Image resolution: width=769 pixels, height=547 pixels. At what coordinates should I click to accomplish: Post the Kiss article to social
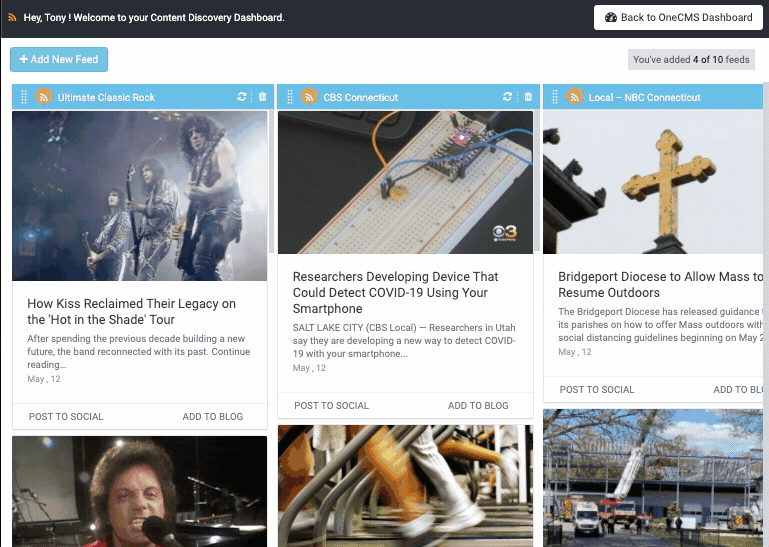66,417
